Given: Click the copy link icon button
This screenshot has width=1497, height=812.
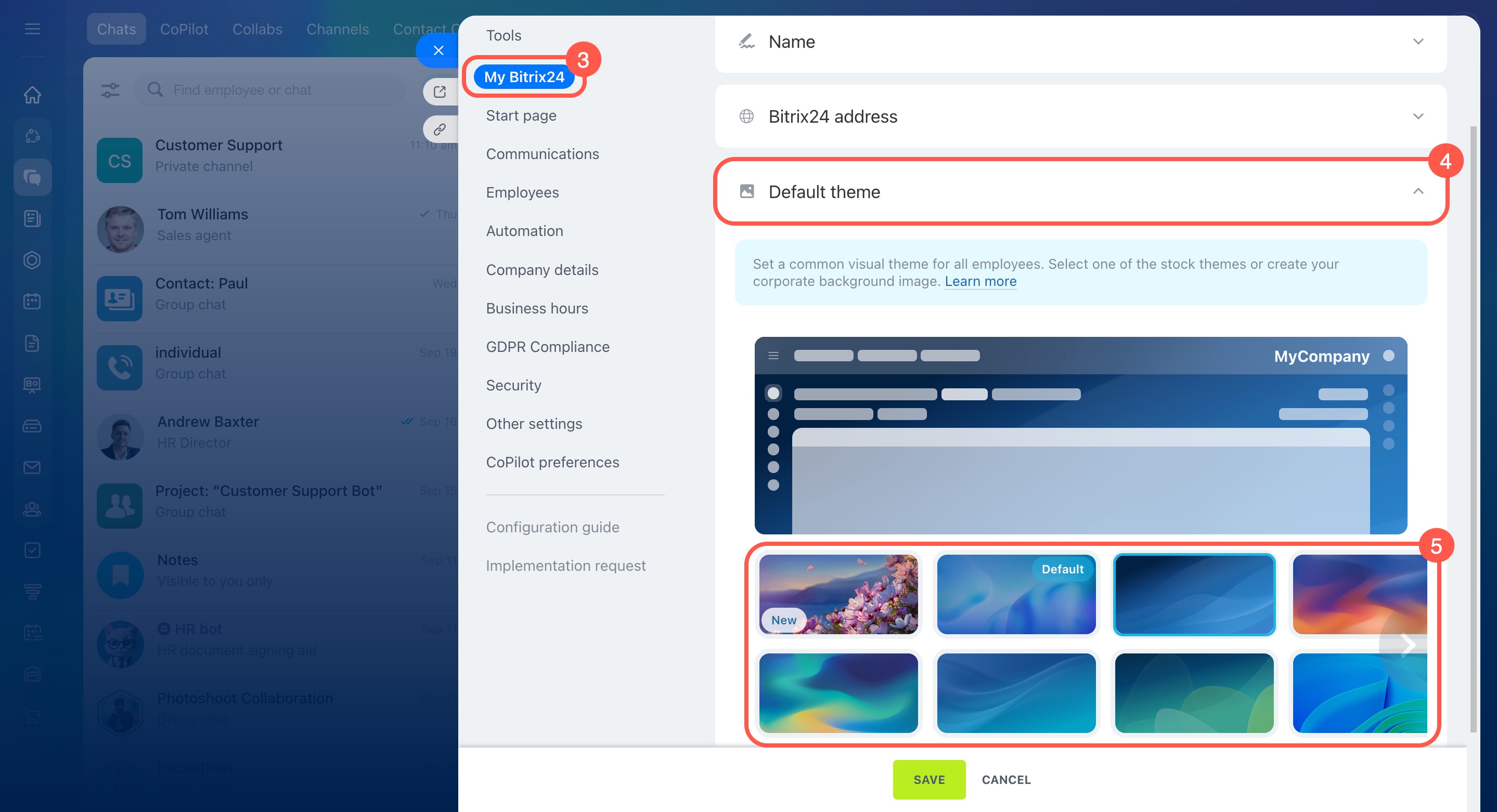Looking at the screenshot, I should pos(440,129).
